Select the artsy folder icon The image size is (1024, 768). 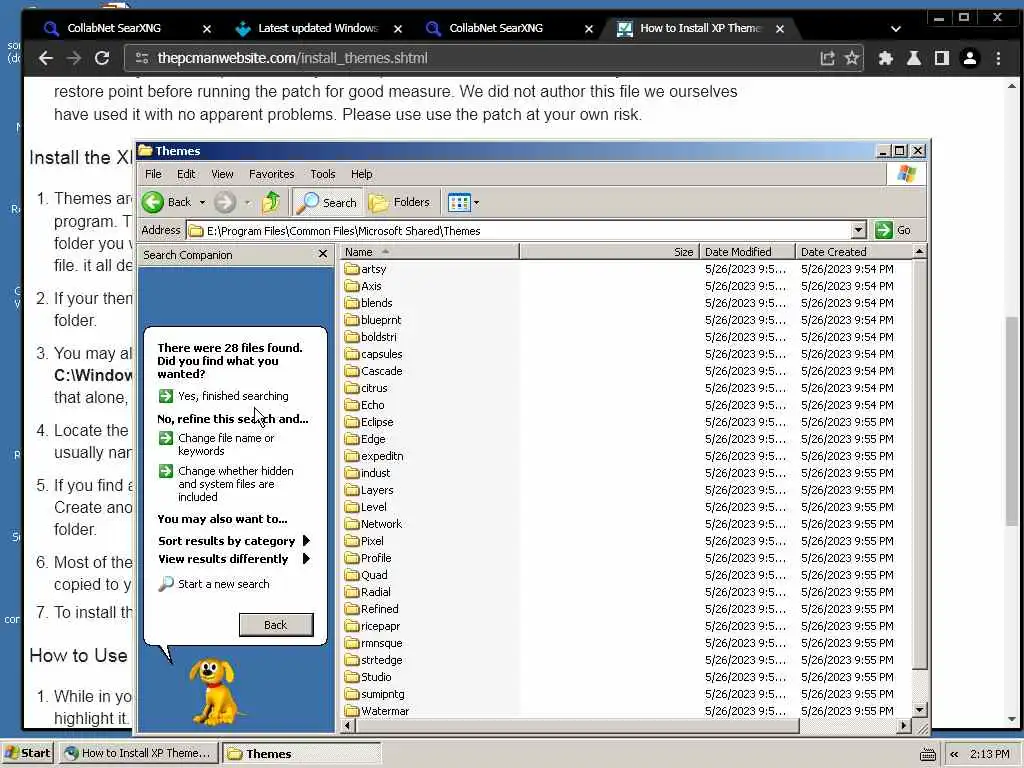point(352,268)
